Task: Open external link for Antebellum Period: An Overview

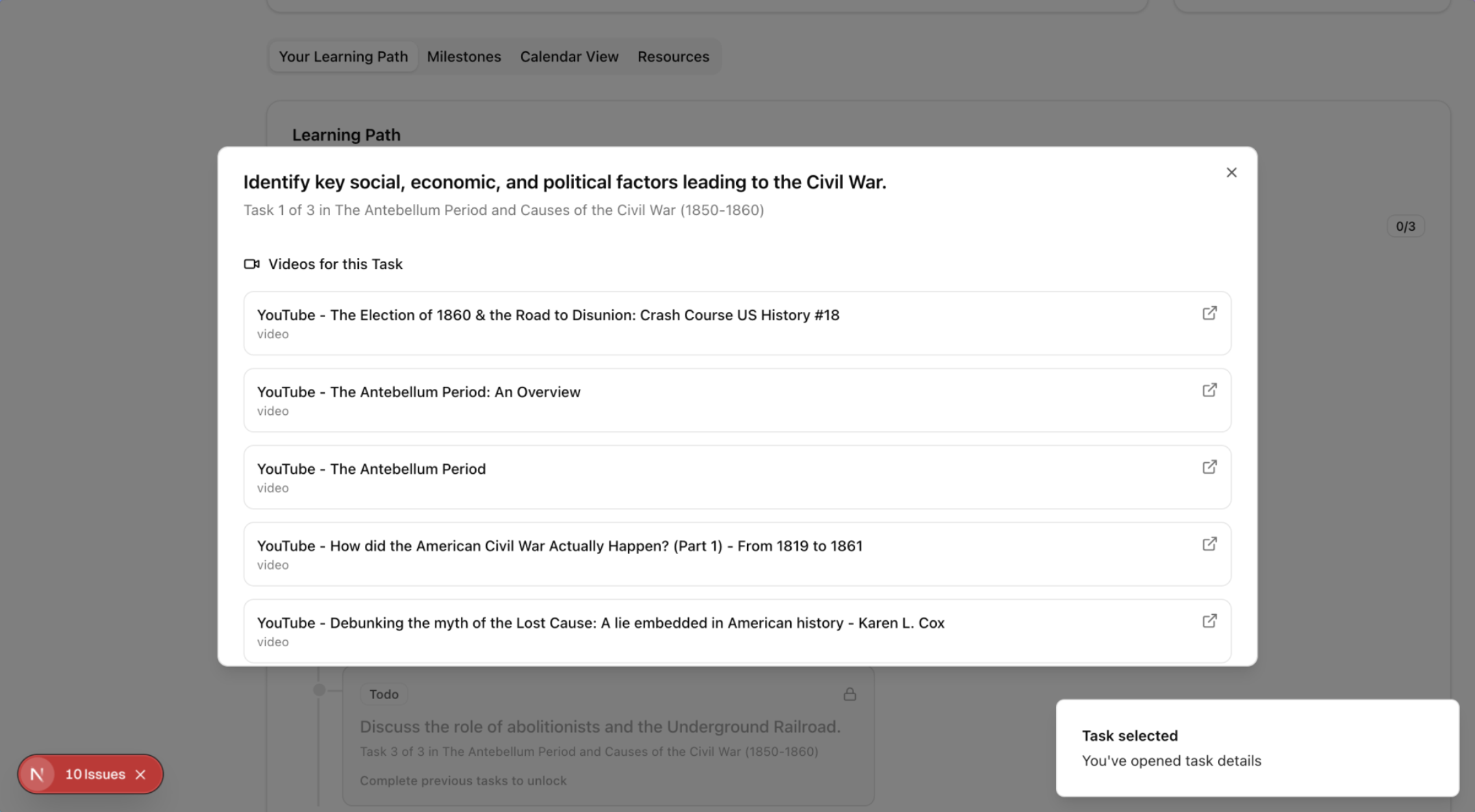Action: click(1209, 390)
